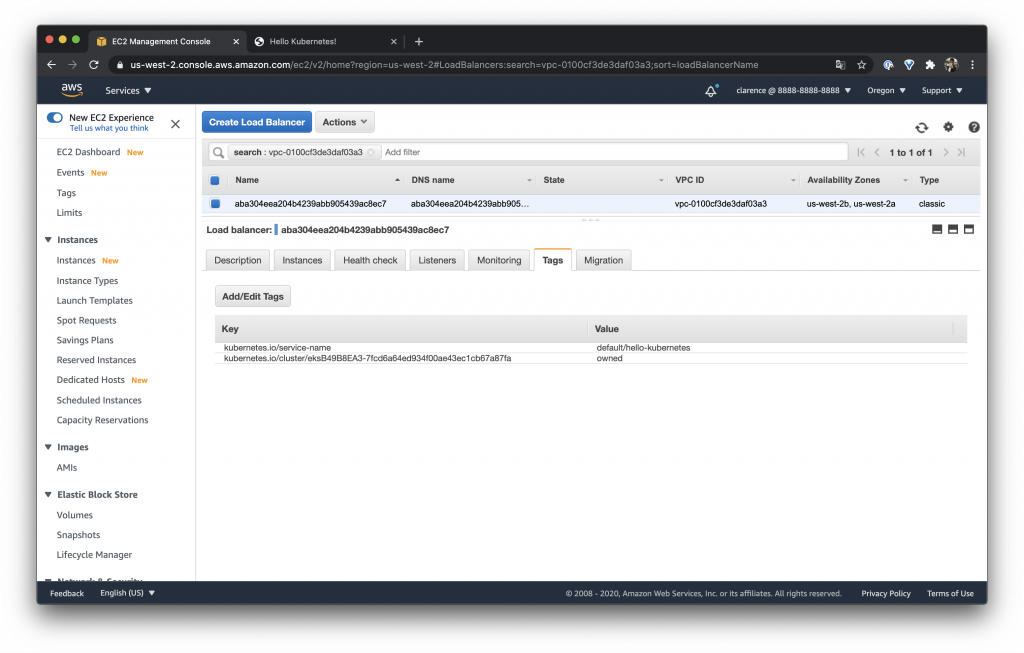Viewport: 1024px width, 653px height.
Task: Open table settings gear icon
Action: (x=948, y=127)
